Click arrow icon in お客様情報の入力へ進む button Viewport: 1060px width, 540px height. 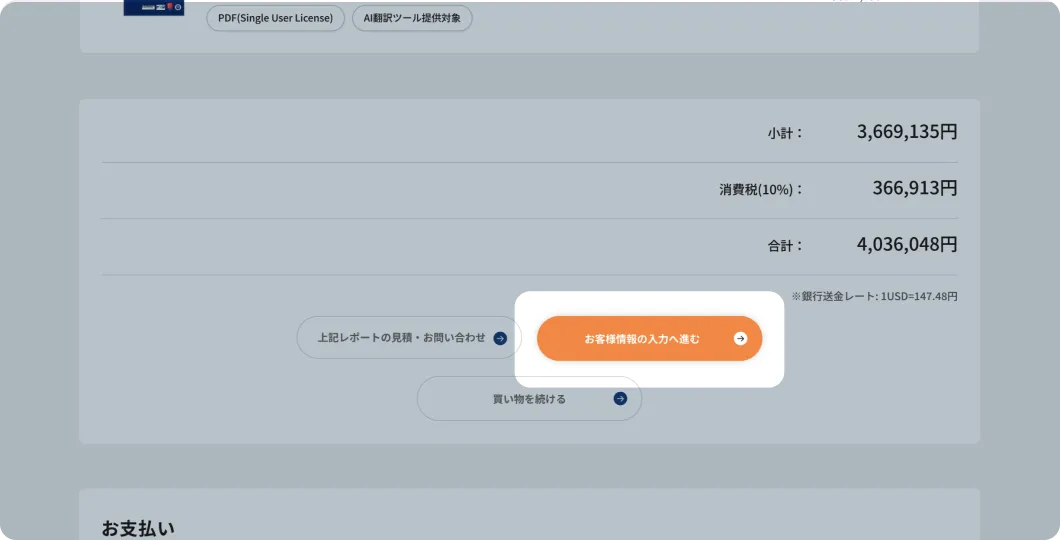tap(740, 339)
